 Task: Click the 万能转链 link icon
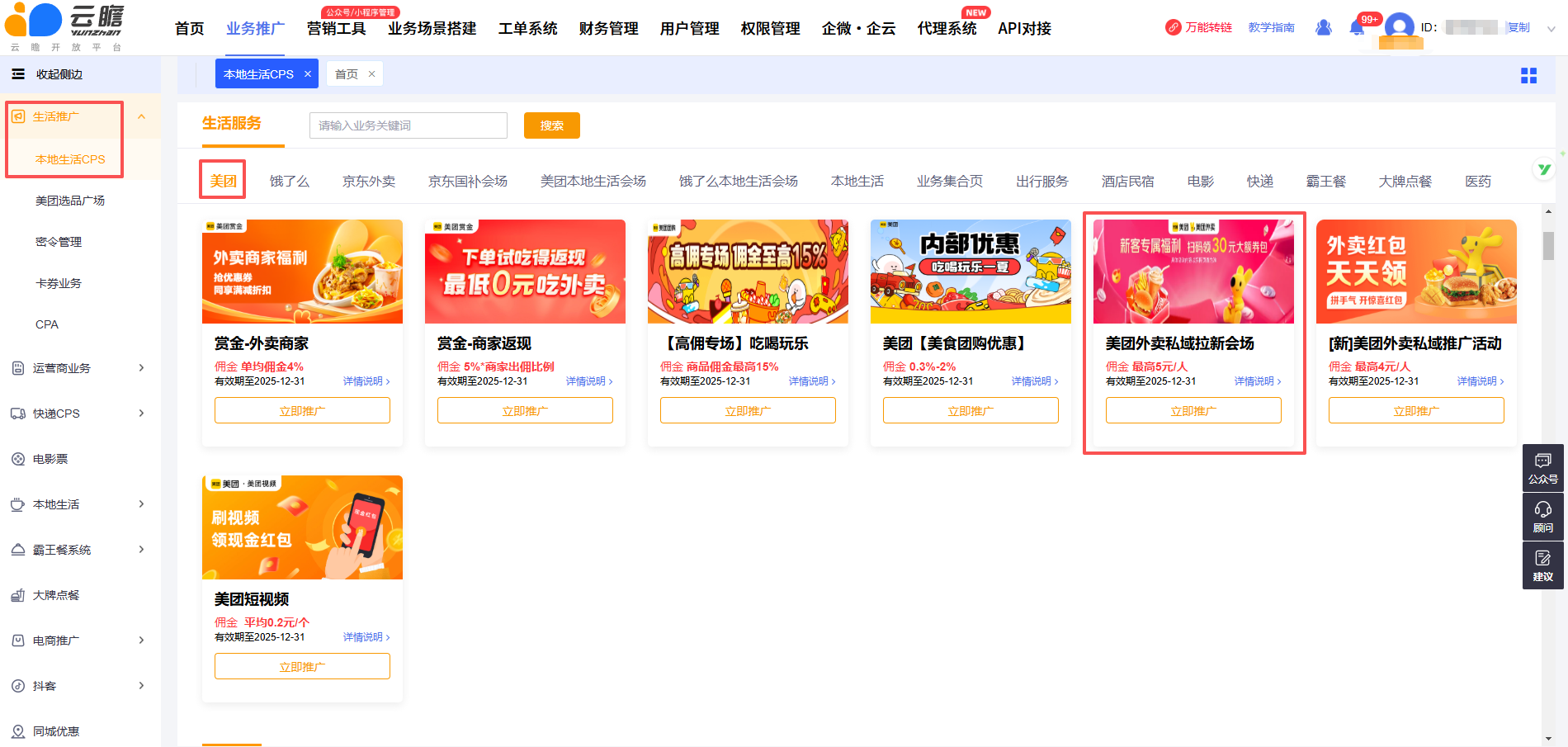tap(1174, 28)
